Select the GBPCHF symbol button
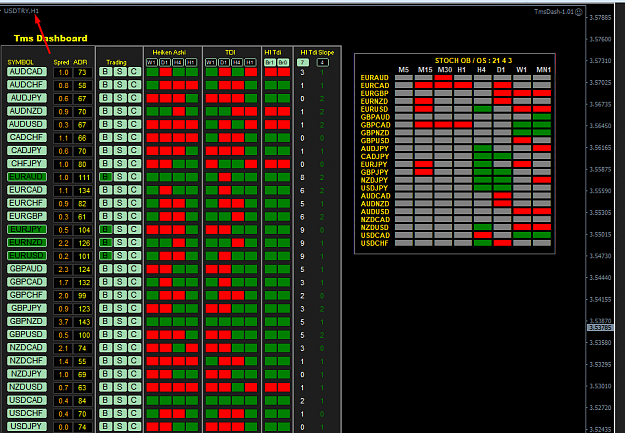The image size is (625, 433). [27, 295]
